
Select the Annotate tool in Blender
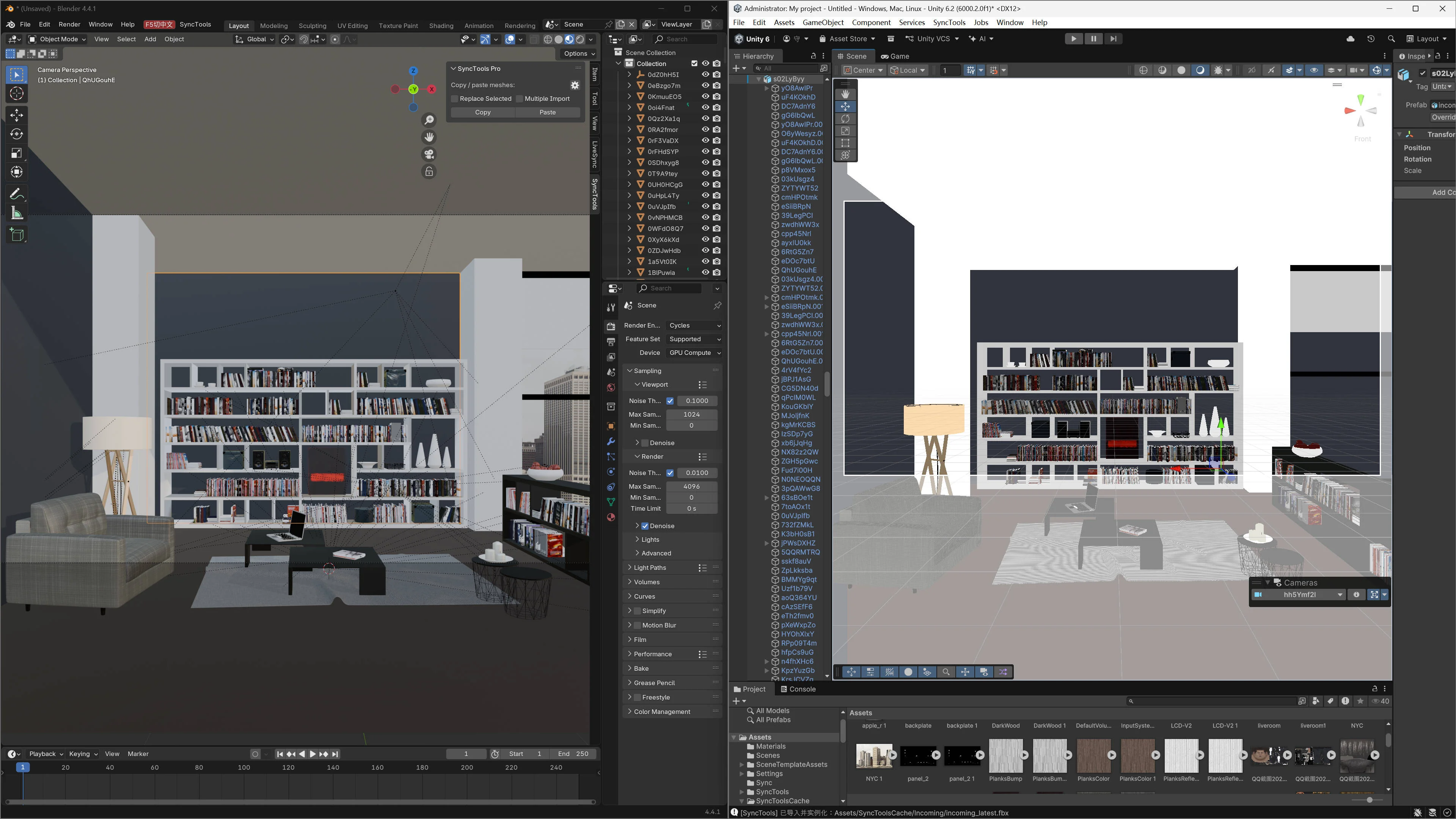(16, 195)
